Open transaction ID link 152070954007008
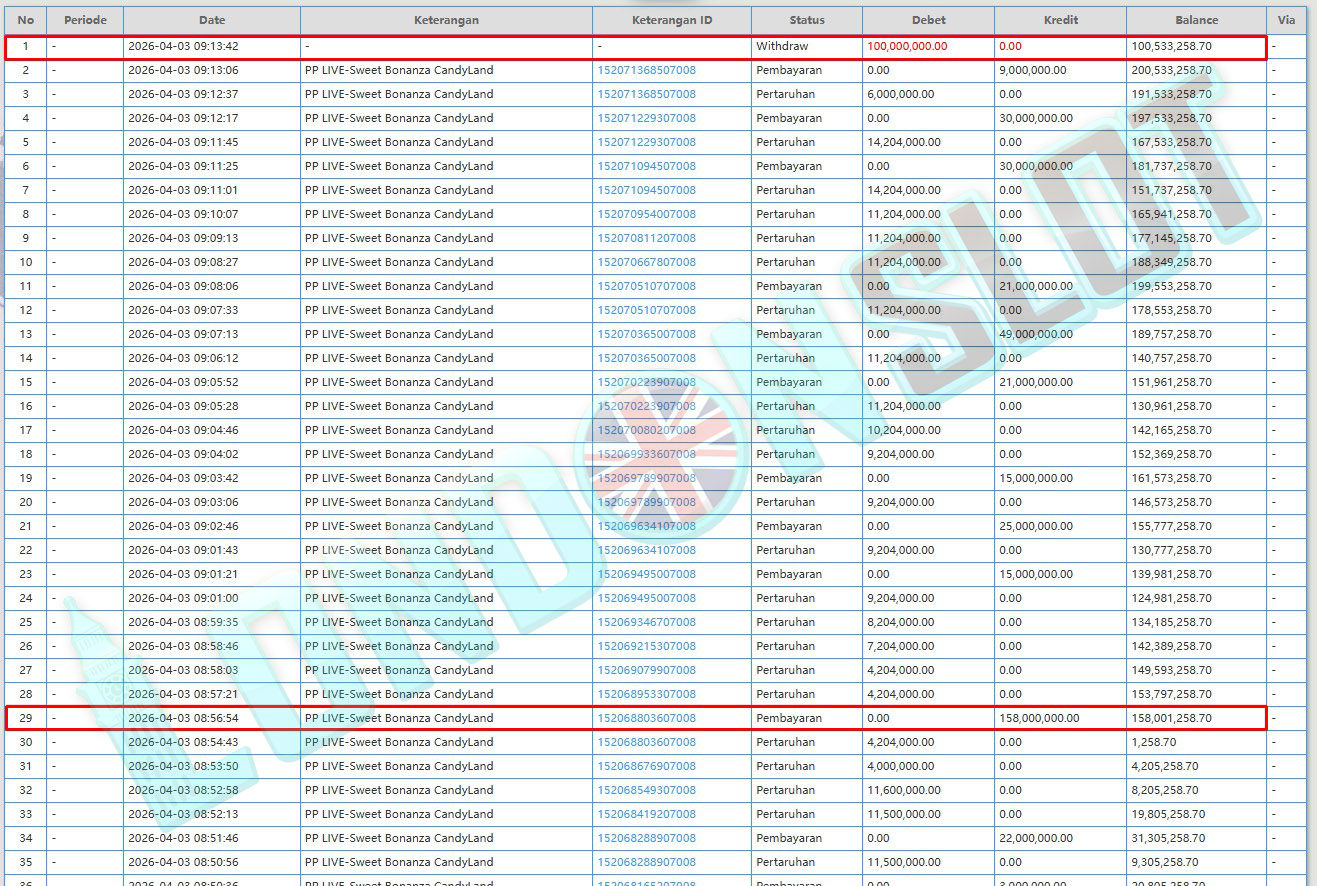This screenshot has height=886, width=1317. (x=646, y=214)
